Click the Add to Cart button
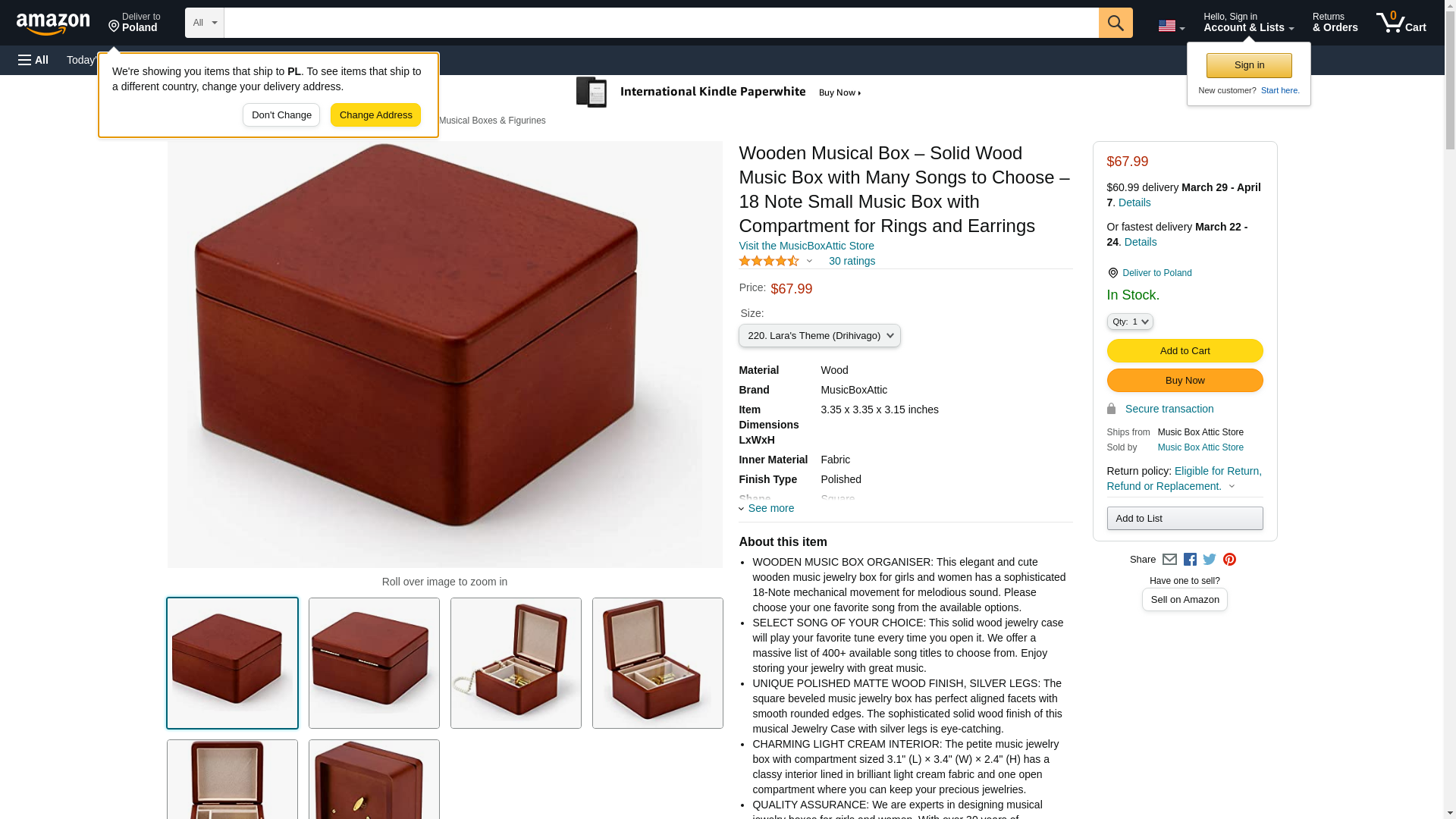This screenshot has height=819, width=1456. (1185, 350)
